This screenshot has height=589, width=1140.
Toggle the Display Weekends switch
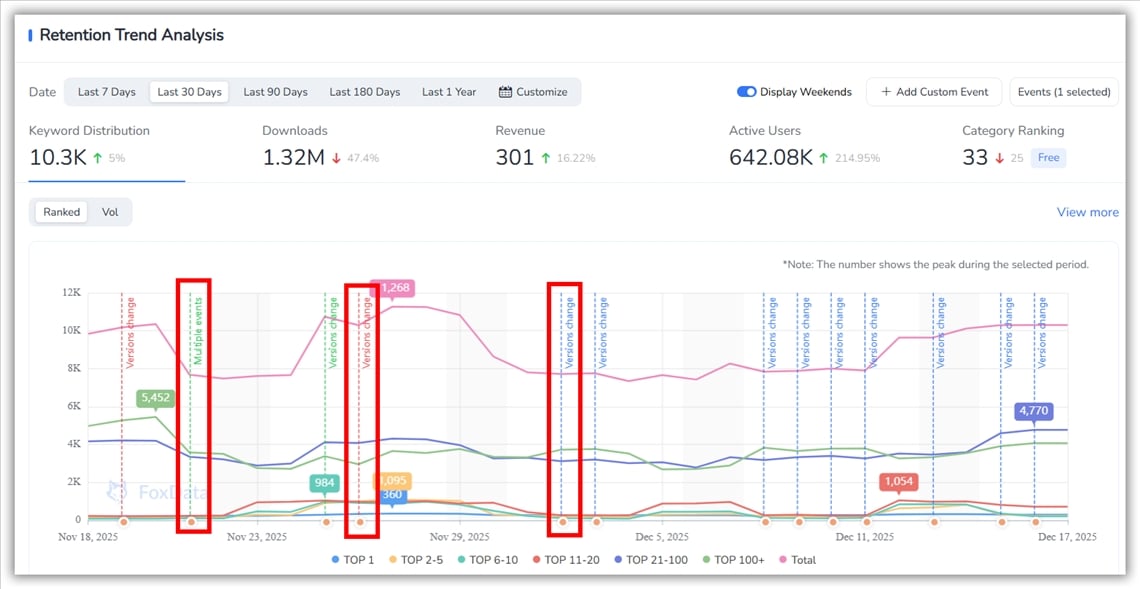746,92
